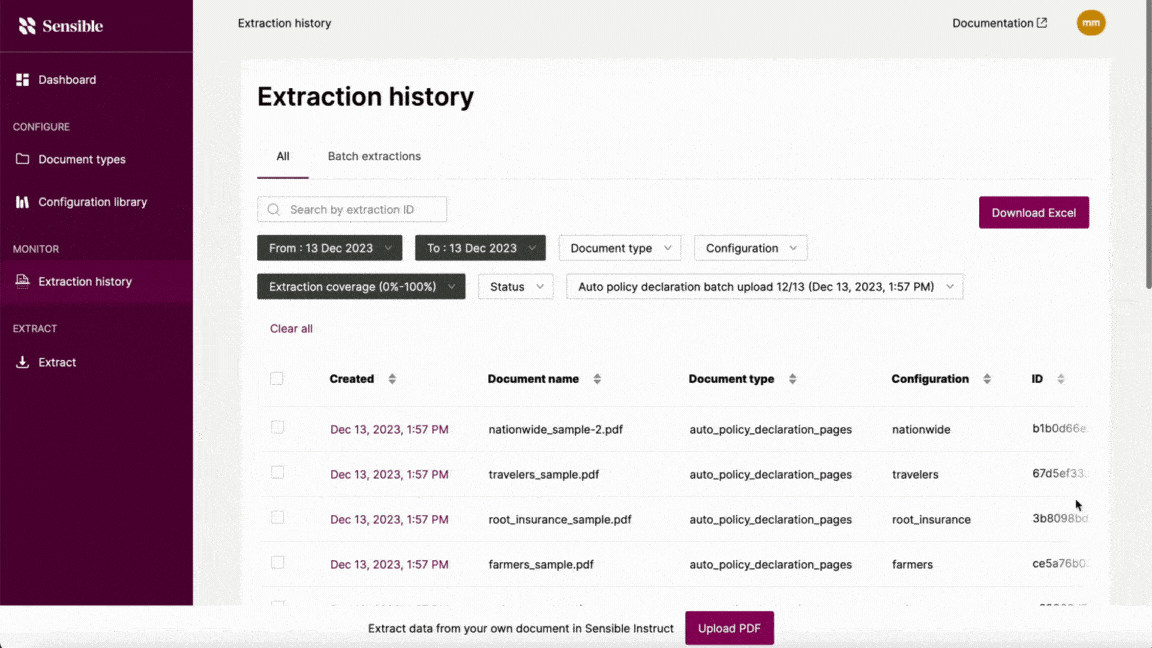Open the From: 13 Dec 2023 date picker
Viewport: 1152px width, 648px height.
(329, 248)
